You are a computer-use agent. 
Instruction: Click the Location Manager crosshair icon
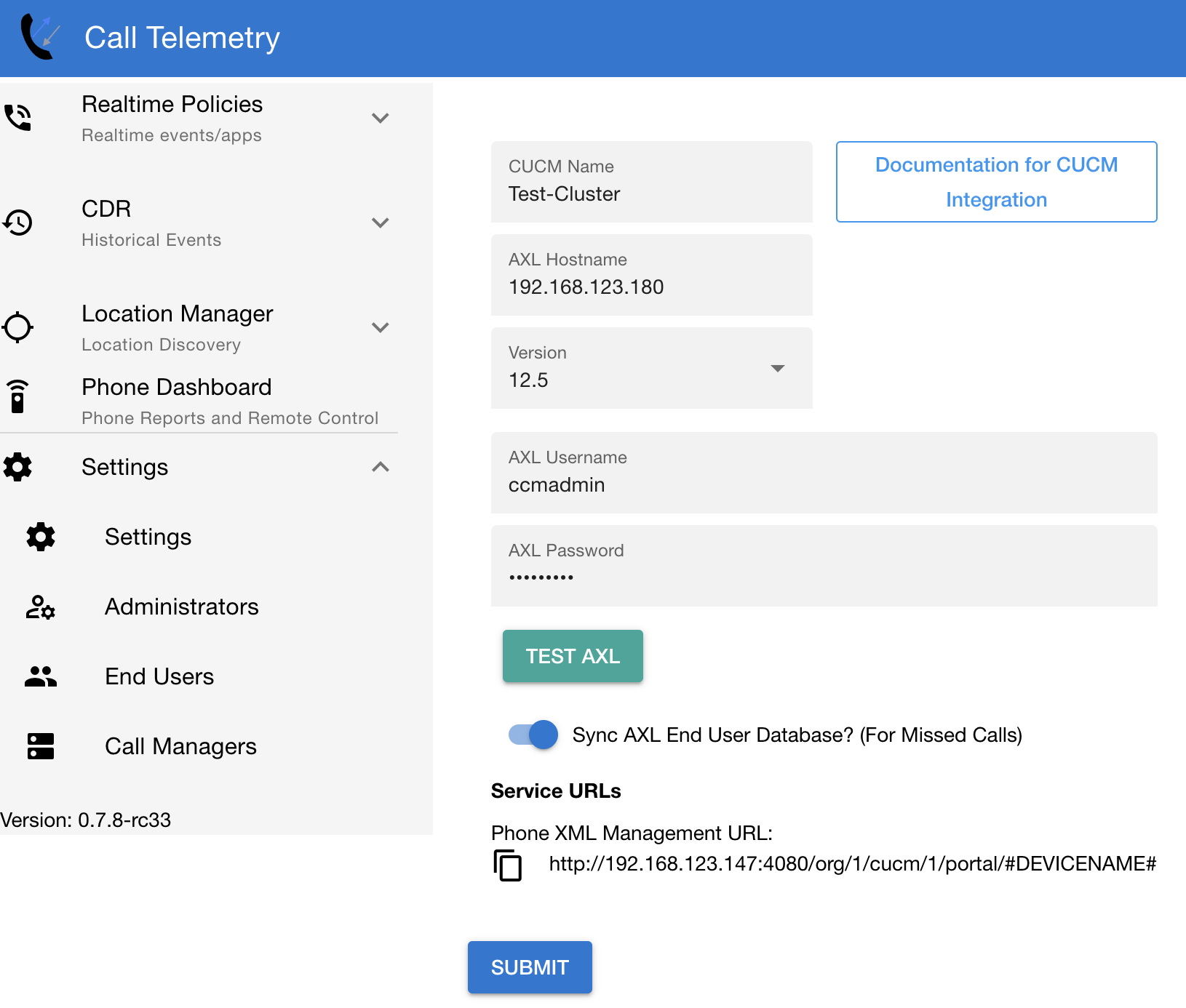tap(17, 327)
